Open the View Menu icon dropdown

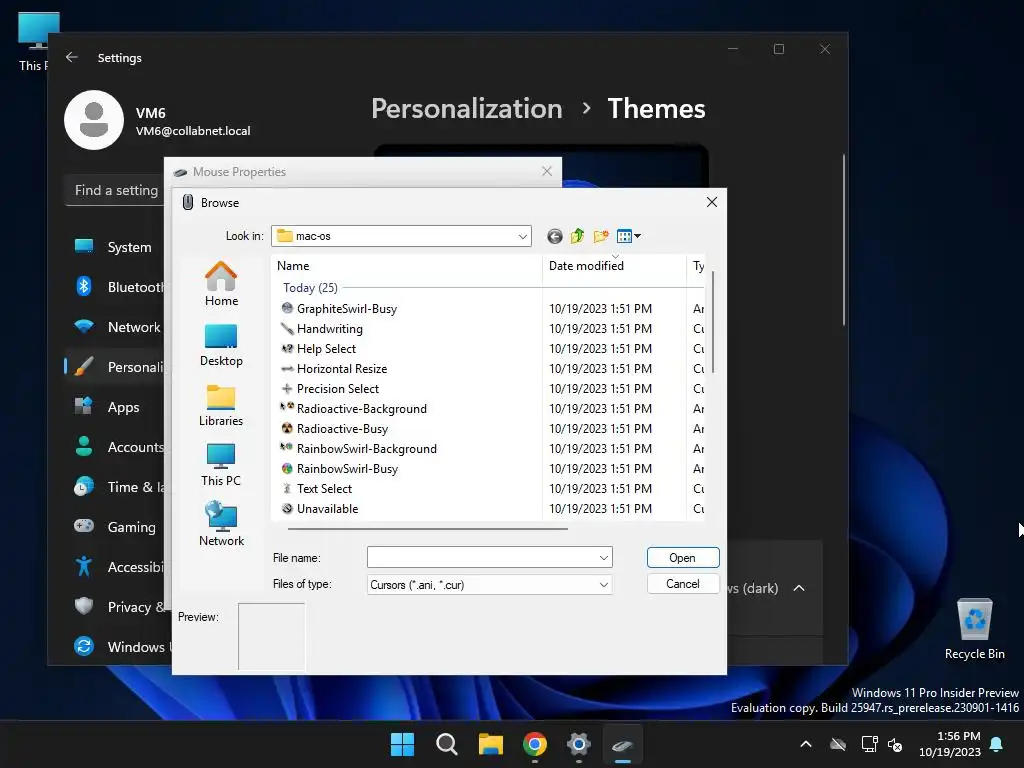click(x=629, y=236)
